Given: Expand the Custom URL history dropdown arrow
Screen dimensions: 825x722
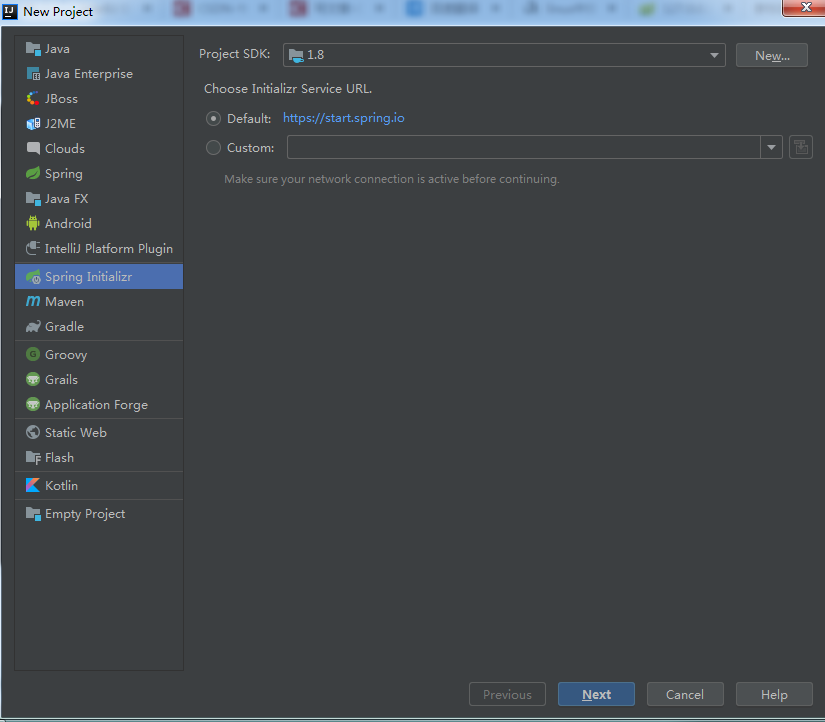Looking at the screenshot, I should (x=771, y=147).
